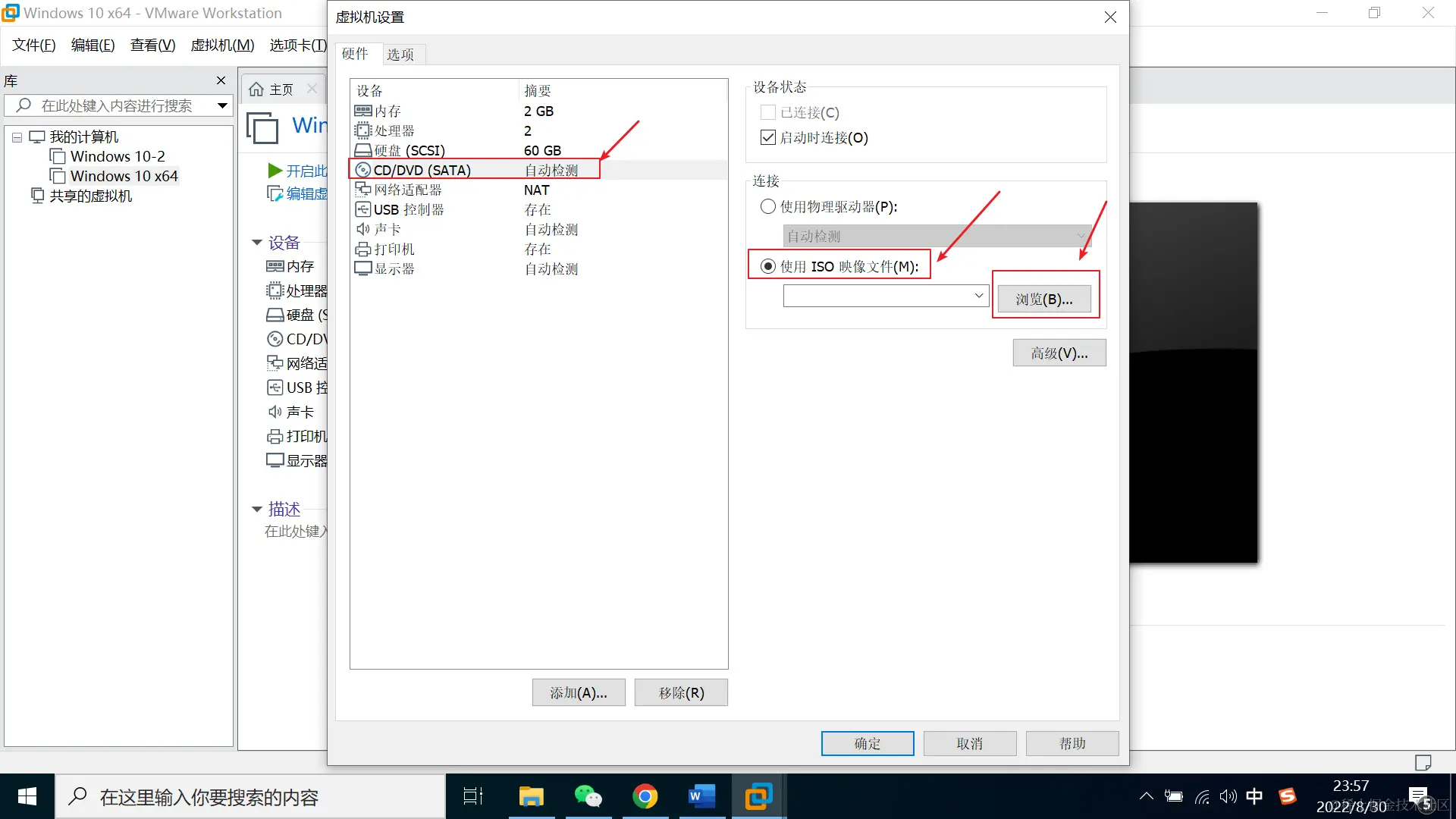Image resolution: width=1456 pixels, height=819 pixels.
Task: Select Windows 10-2 in library tree
Action: (118, 156)
